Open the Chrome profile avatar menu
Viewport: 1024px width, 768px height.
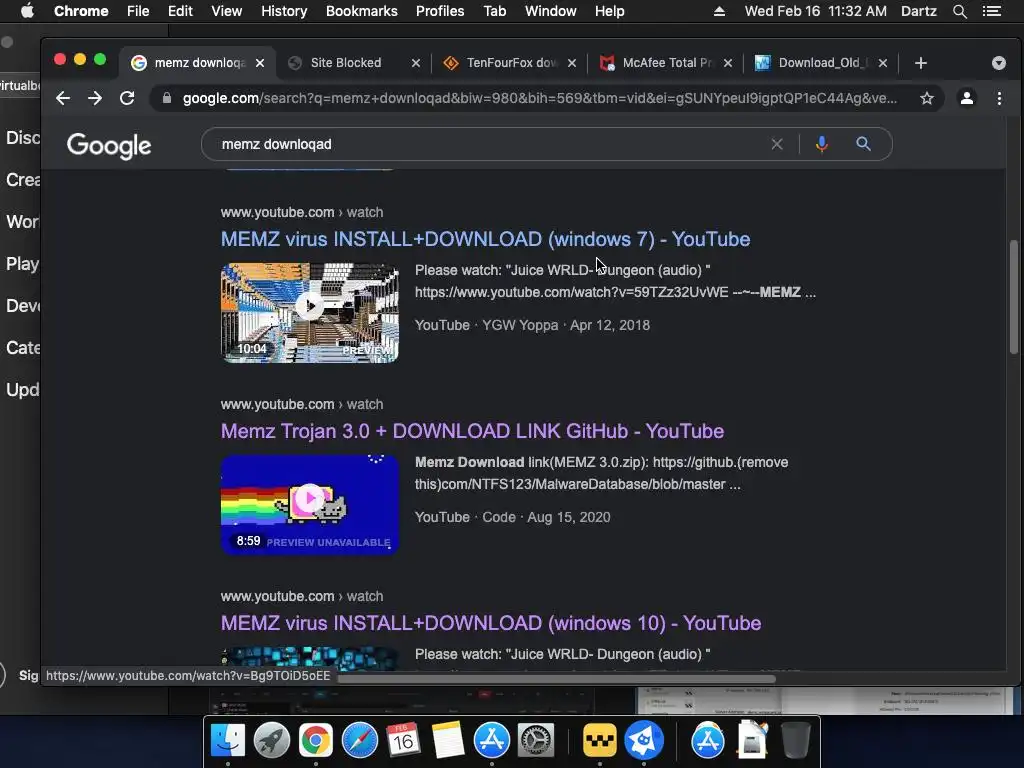coord(967,98)
